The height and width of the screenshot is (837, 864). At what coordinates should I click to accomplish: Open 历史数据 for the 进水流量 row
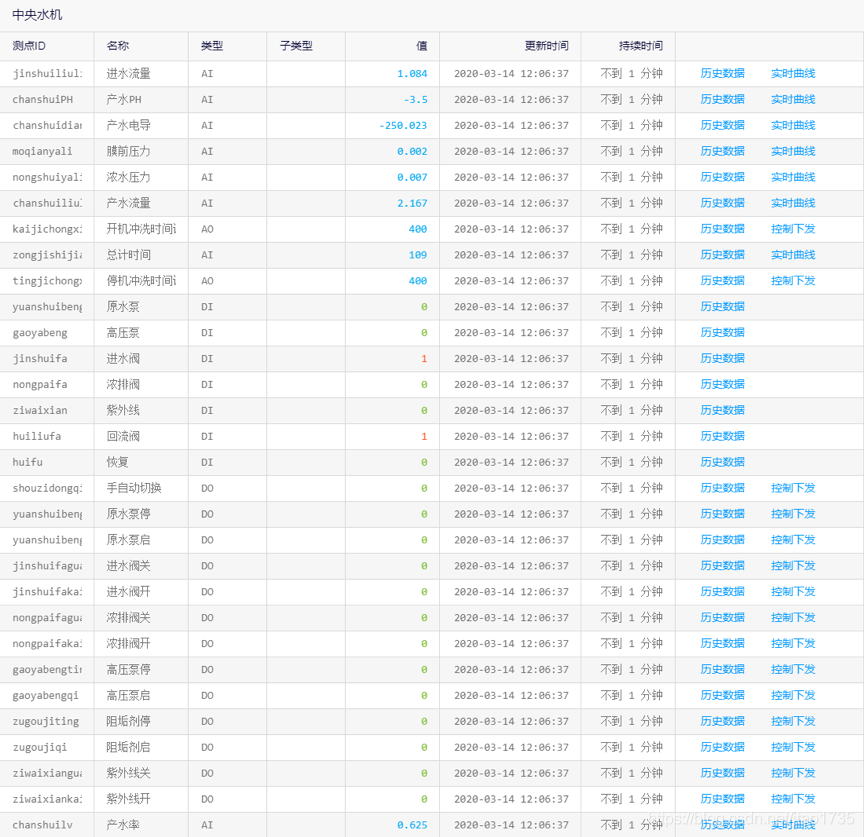(x=722, y=73)
